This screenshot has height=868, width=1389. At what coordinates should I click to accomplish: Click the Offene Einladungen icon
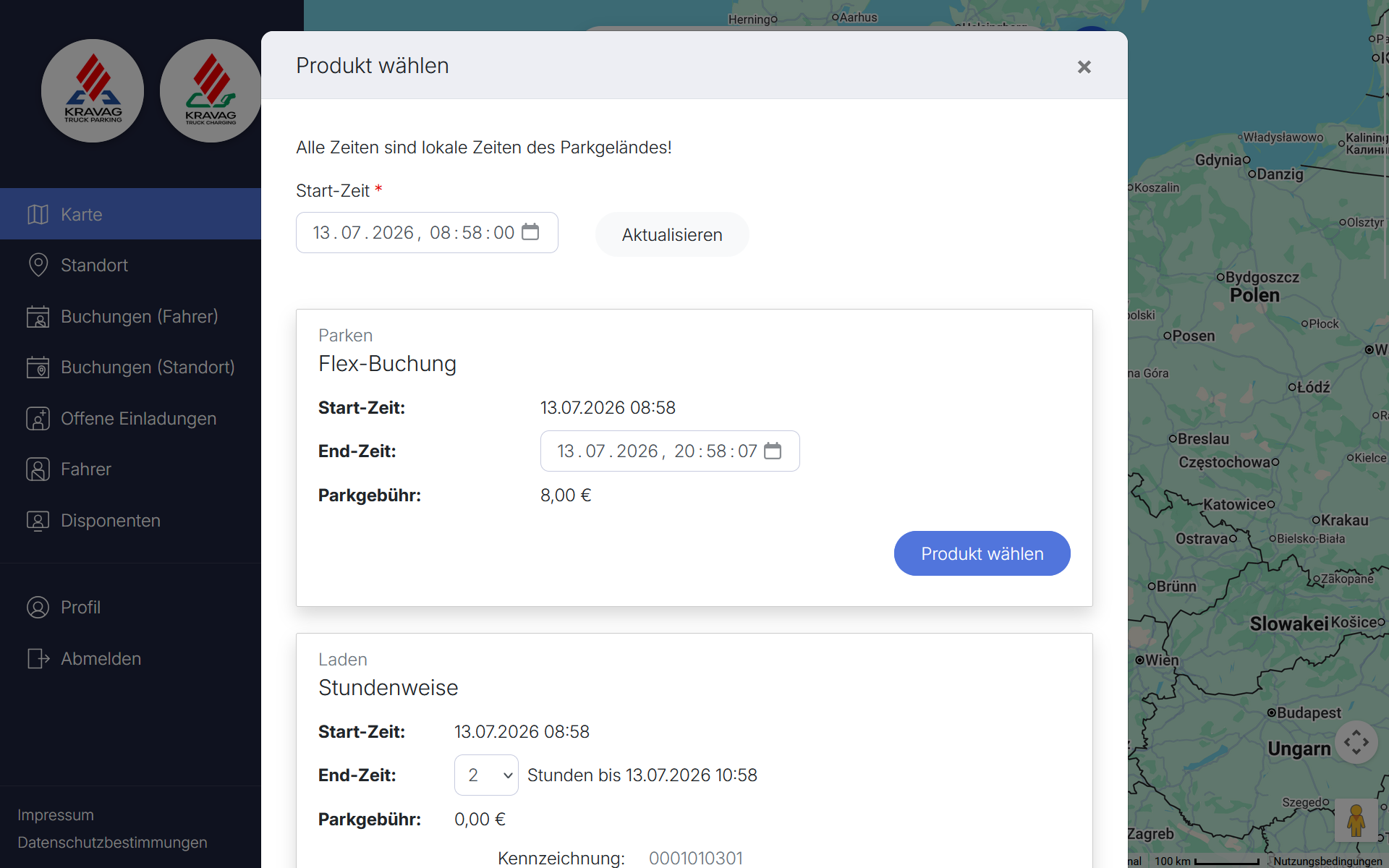pyautogui.click(x=38, y=418)
